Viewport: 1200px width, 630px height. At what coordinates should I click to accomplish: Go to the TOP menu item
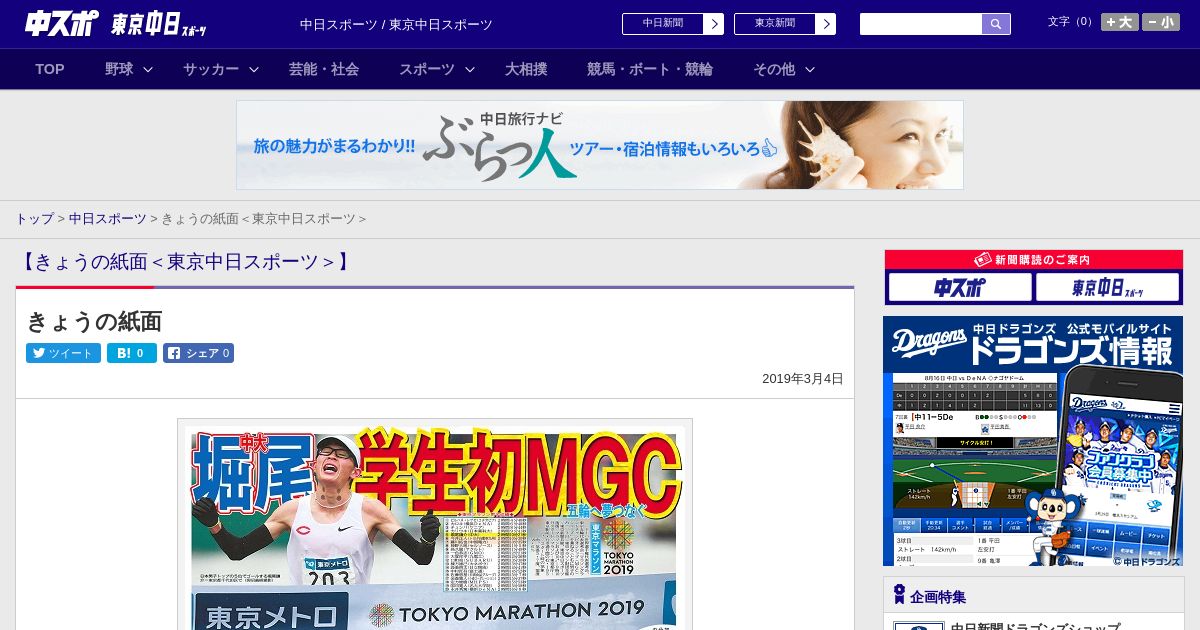(x=50, y=69)
